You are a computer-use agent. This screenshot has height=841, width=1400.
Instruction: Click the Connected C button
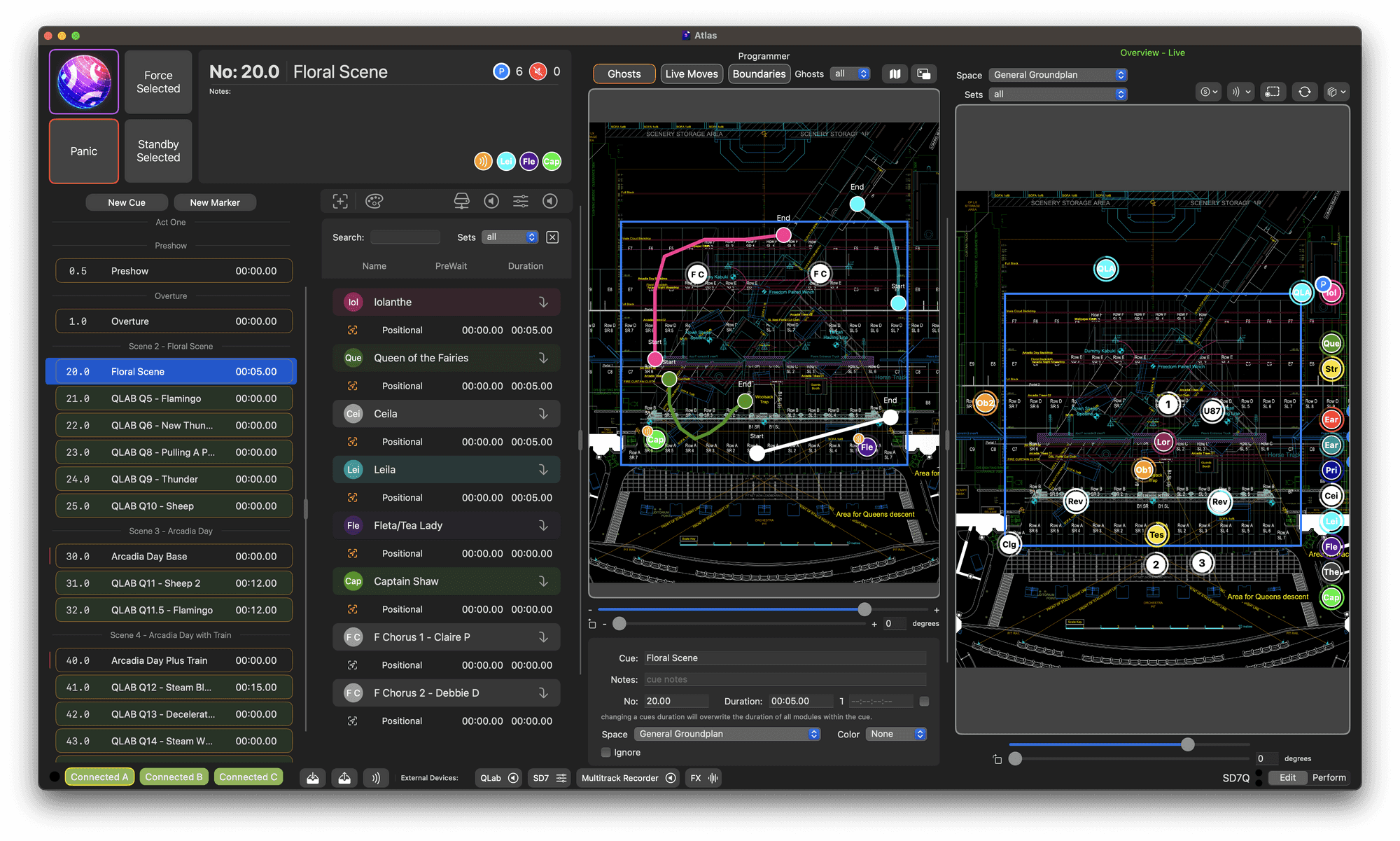tap(248, 777)
